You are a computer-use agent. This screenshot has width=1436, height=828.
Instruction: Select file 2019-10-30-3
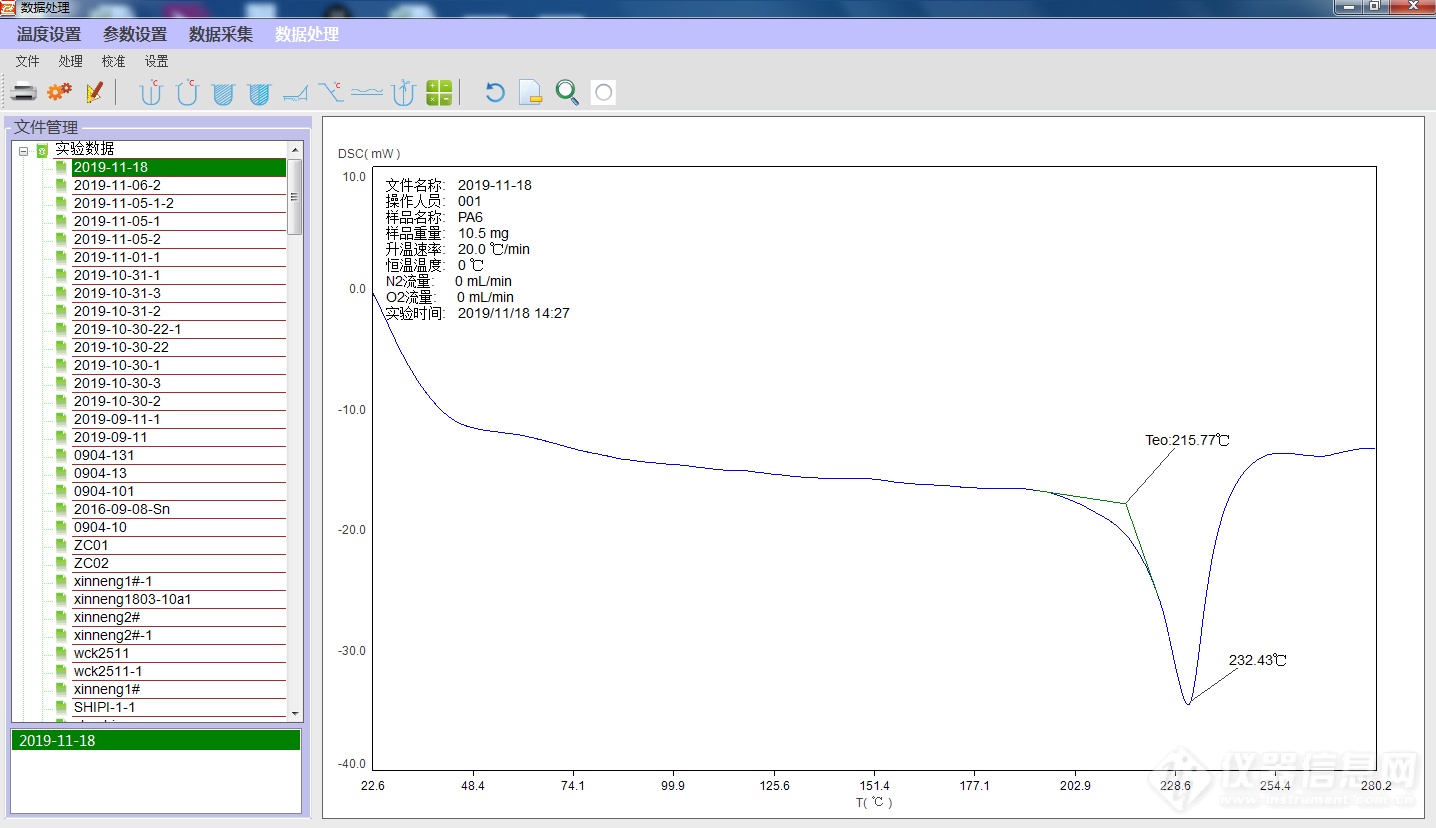[179, 383]
